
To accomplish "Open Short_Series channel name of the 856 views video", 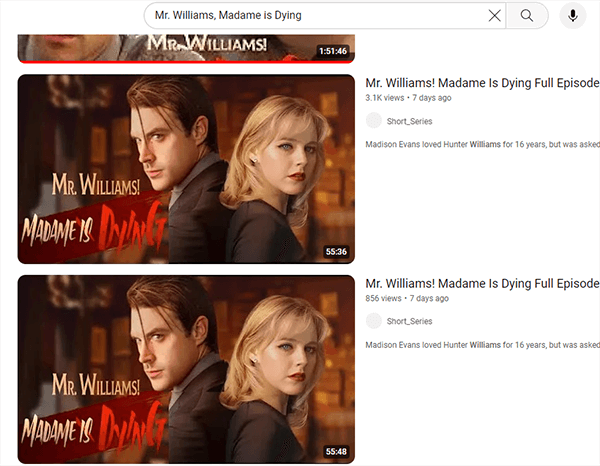I will [409, 321].
